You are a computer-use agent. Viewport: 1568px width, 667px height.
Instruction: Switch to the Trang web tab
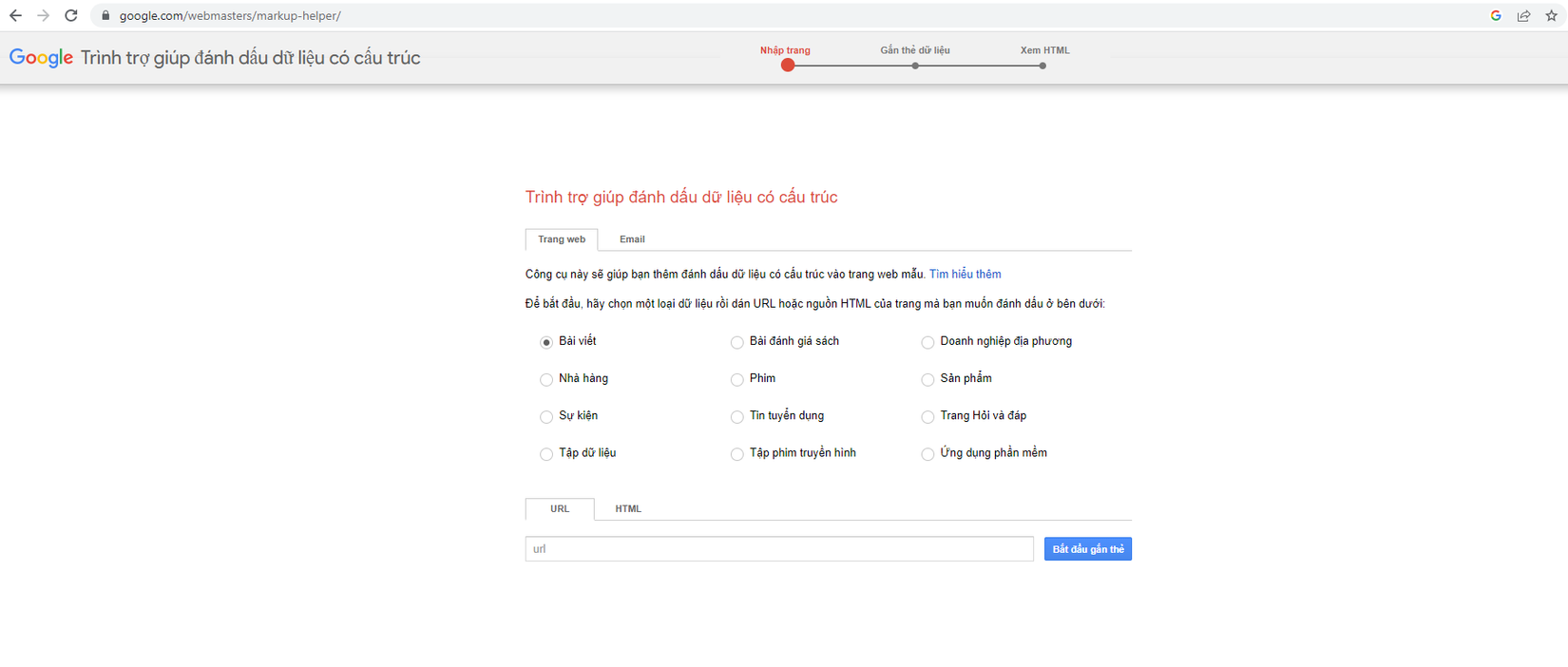pyautogui.click(x=562, y=239)
